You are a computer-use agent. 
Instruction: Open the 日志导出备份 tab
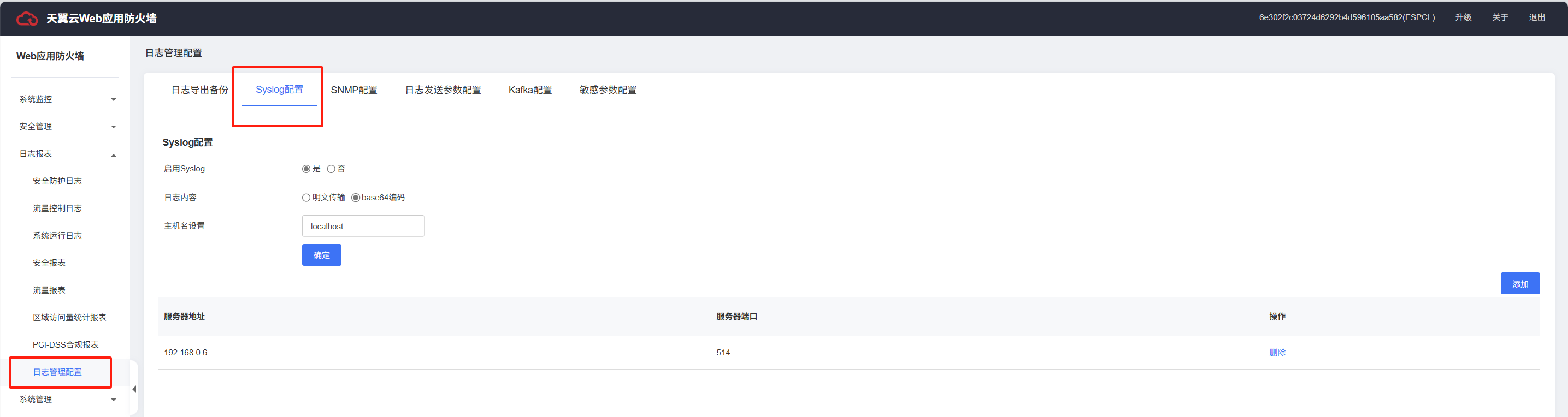(x=199, y=90)
